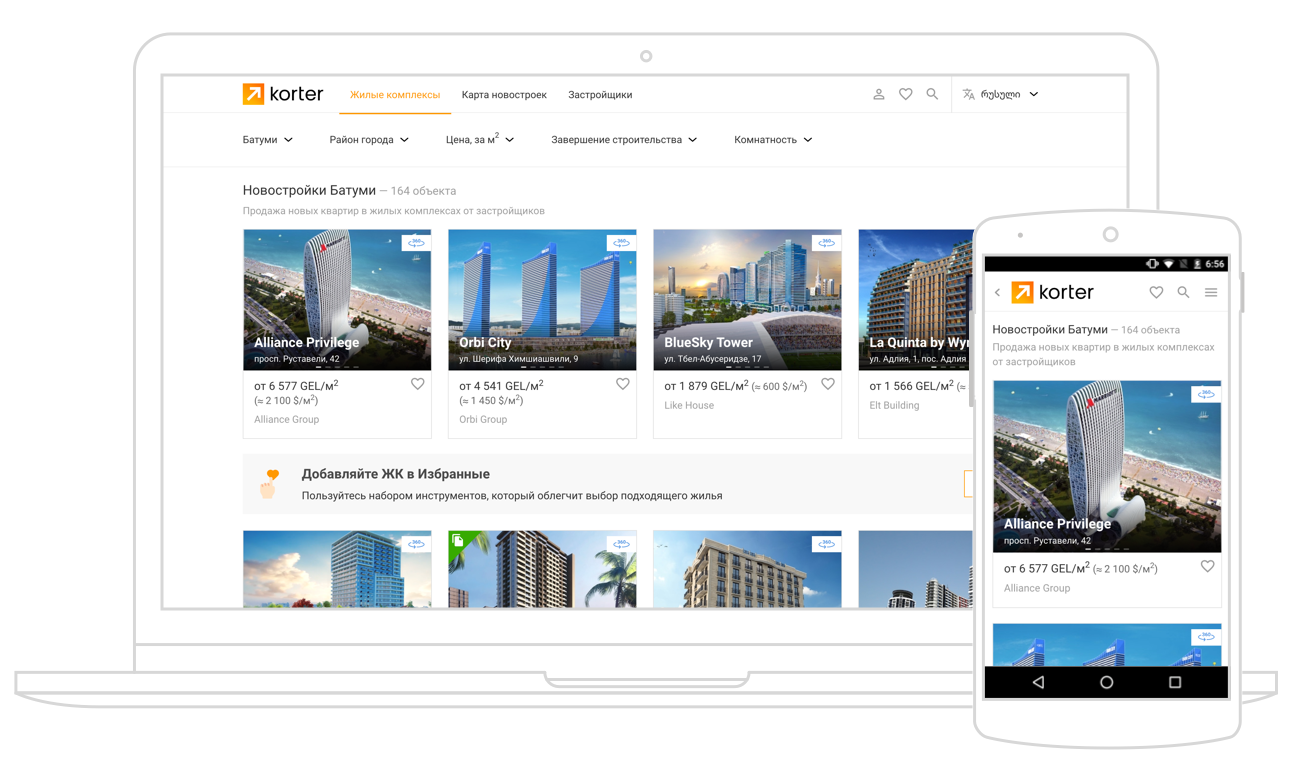Favorite Alliance Privilege with heart on desktop card
This screenshot has height=768, width=1290.
[x=417, y=384]
